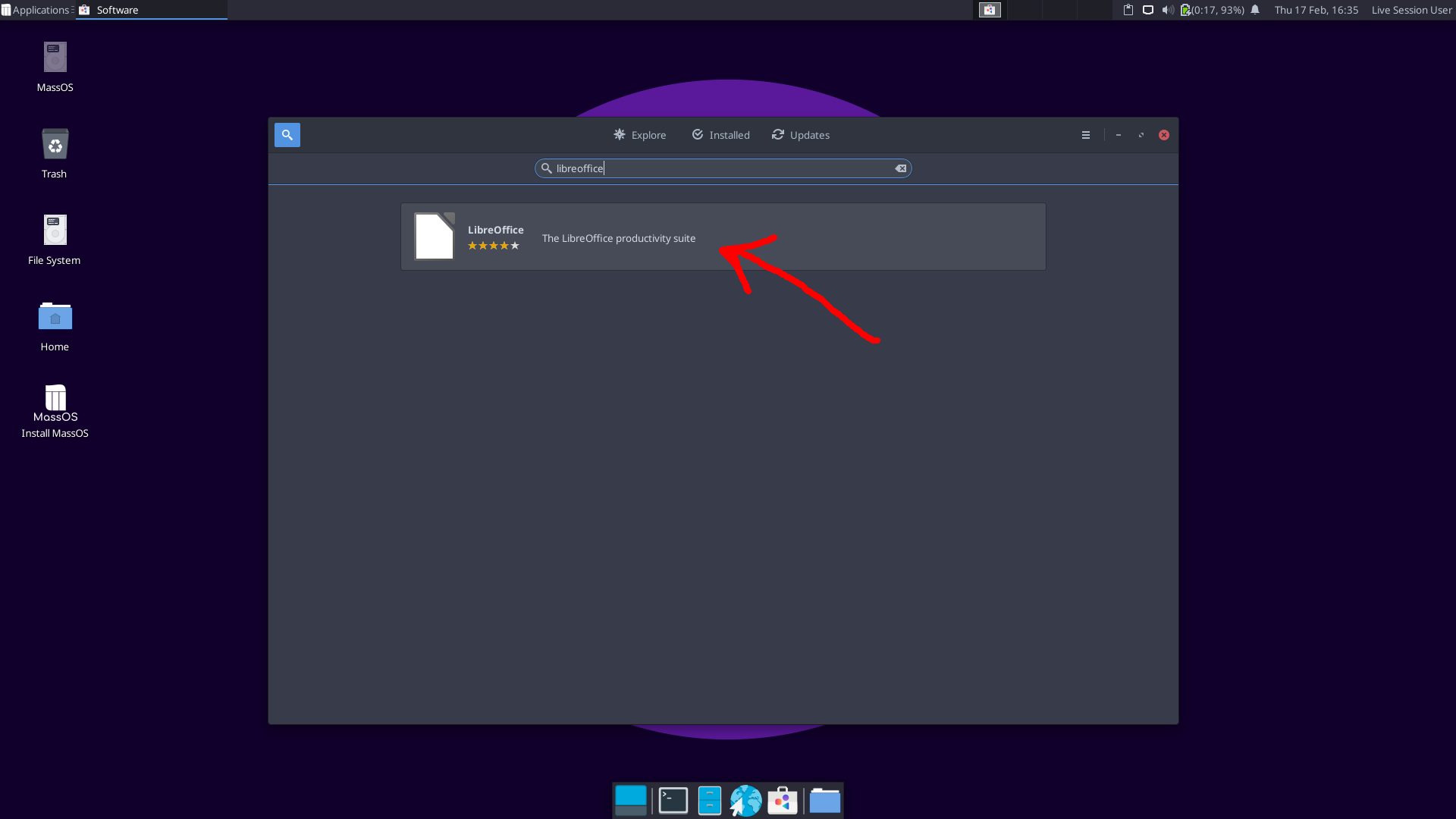Click the LibreOffice star rating
The height and width of the screenshot is (819, 1456).
pyautogui.click(x=494, y=246)
